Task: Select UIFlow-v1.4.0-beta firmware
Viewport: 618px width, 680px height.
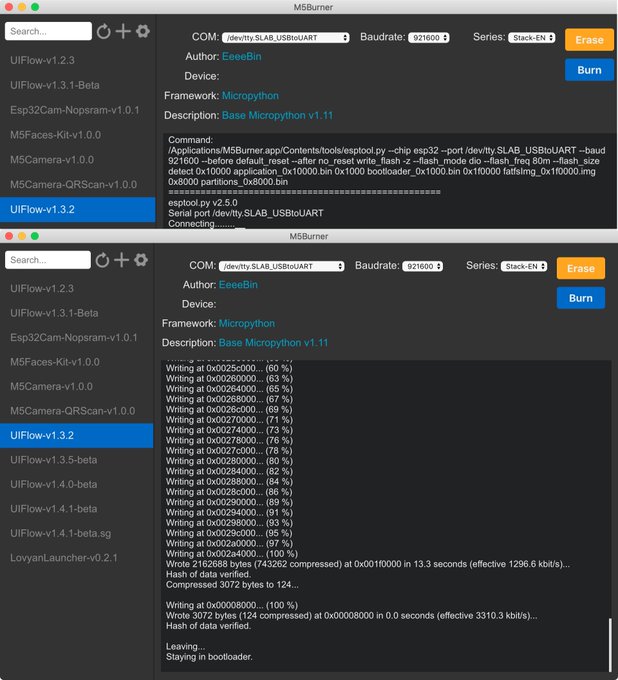Action: (x=77, y=484)
